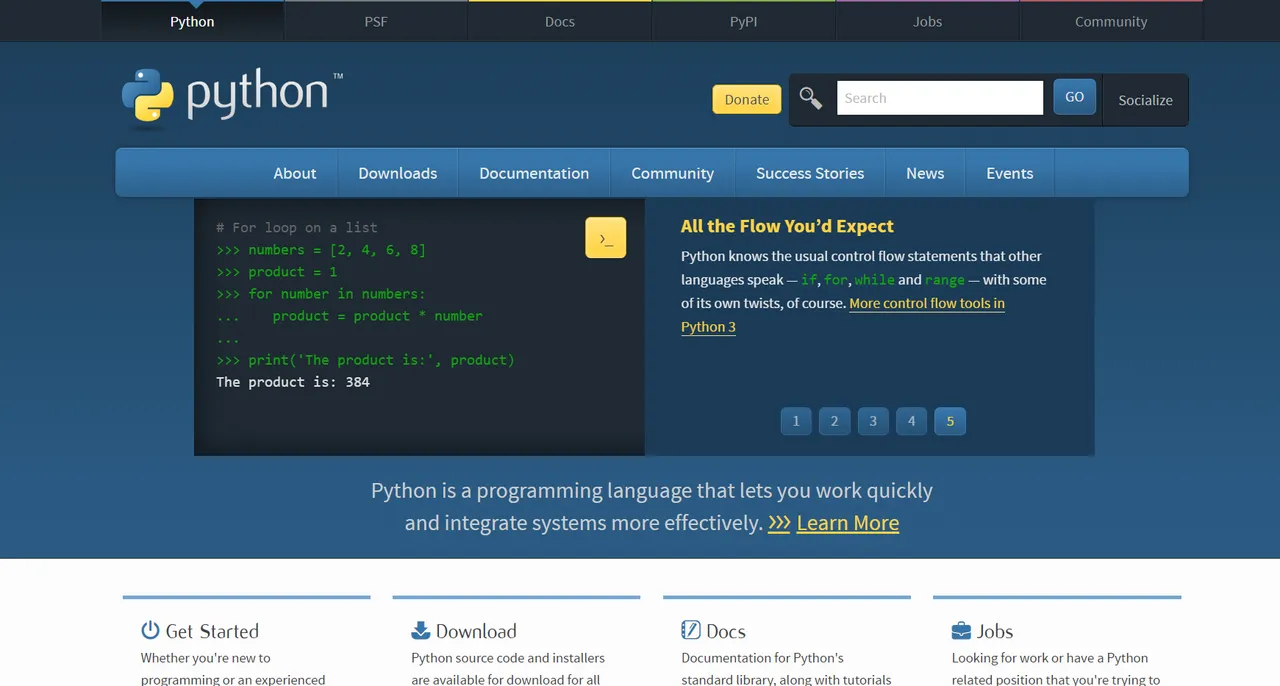Open the Documentation menu

coord(534,173)
